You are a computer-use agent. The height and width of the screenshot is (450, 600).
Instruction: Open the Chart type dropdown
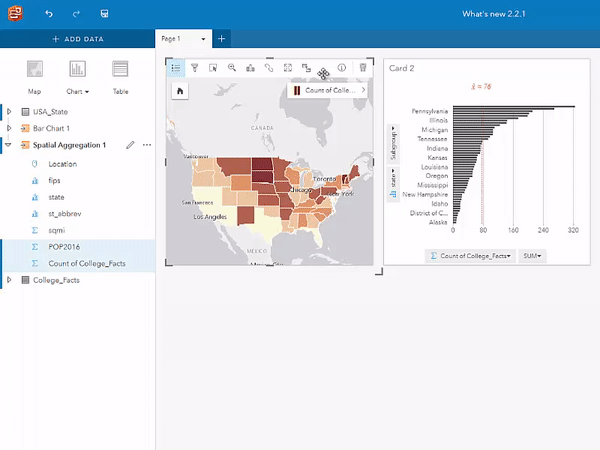click(77, 77)
